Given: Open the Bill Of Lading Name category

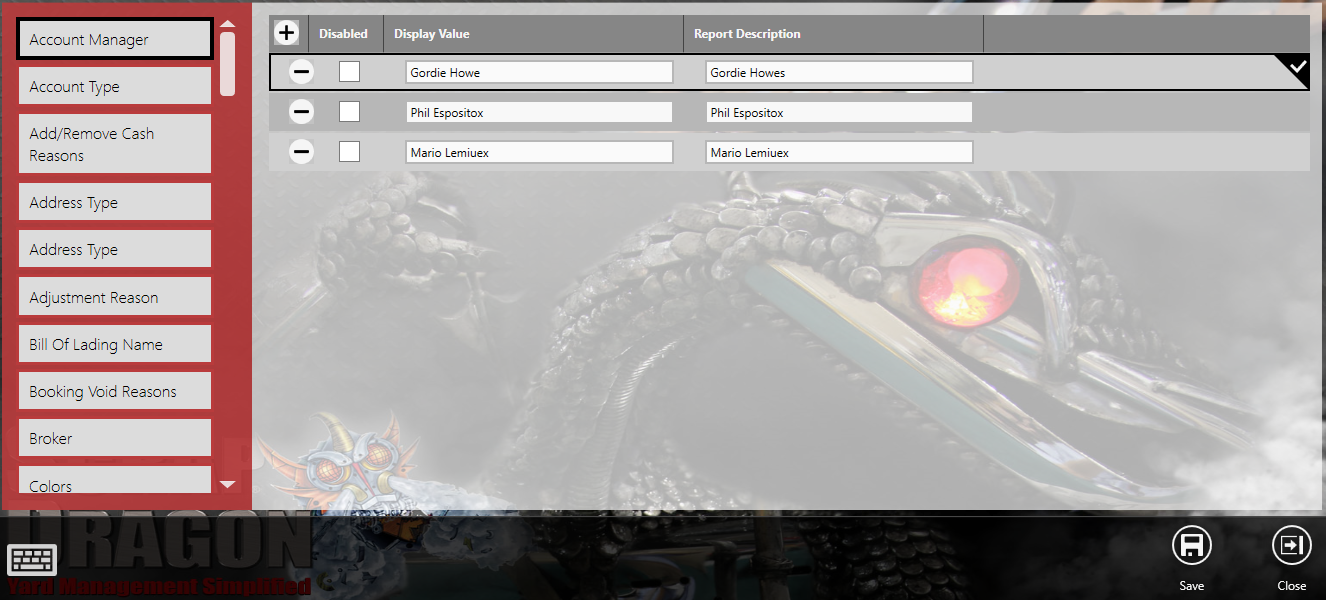Looking at the screenshot, I should (115, 344).
